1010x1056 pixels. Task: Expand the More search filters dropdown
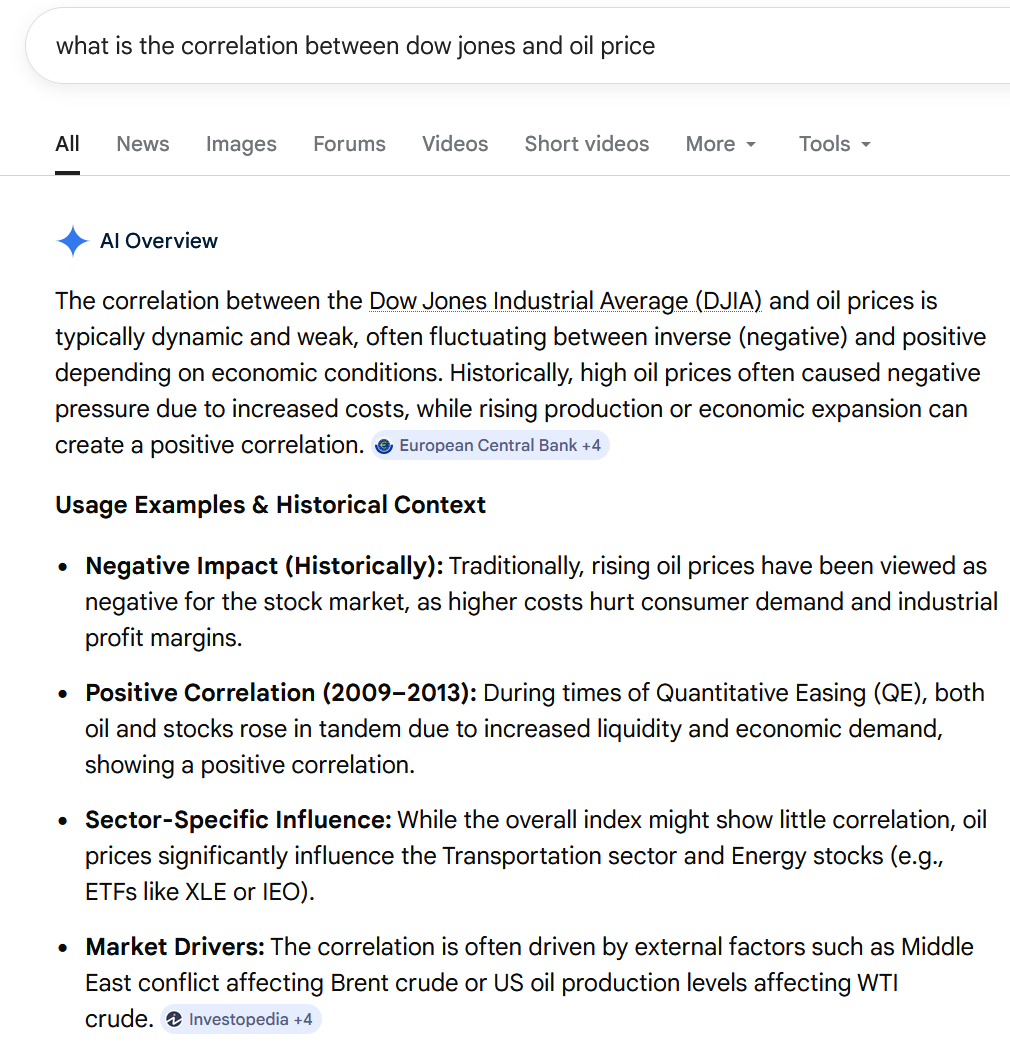(x=721, y=144)
